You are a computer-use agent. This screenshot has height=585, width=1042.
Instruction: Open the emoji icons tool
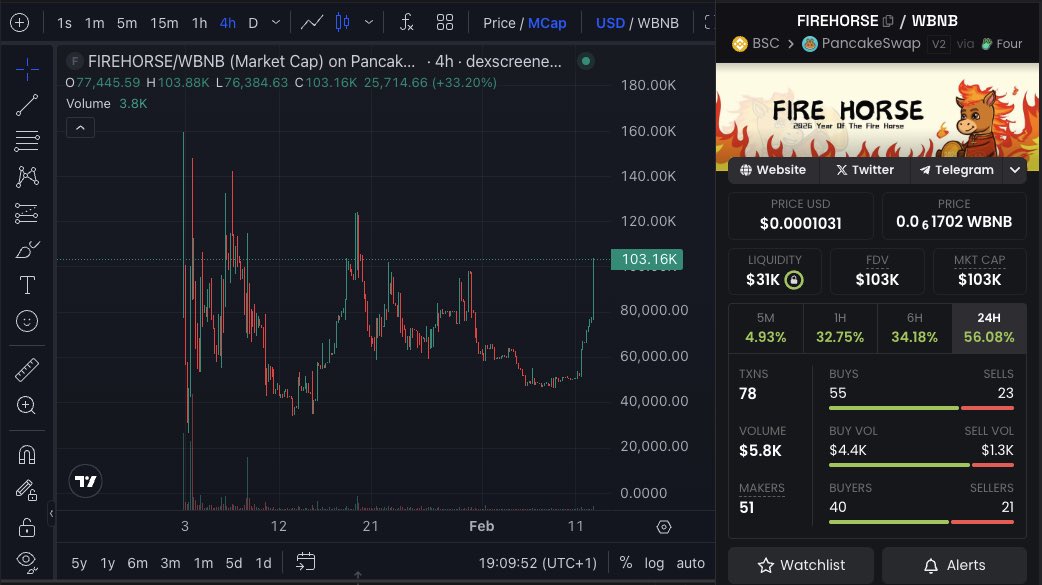tap(27, 322)
